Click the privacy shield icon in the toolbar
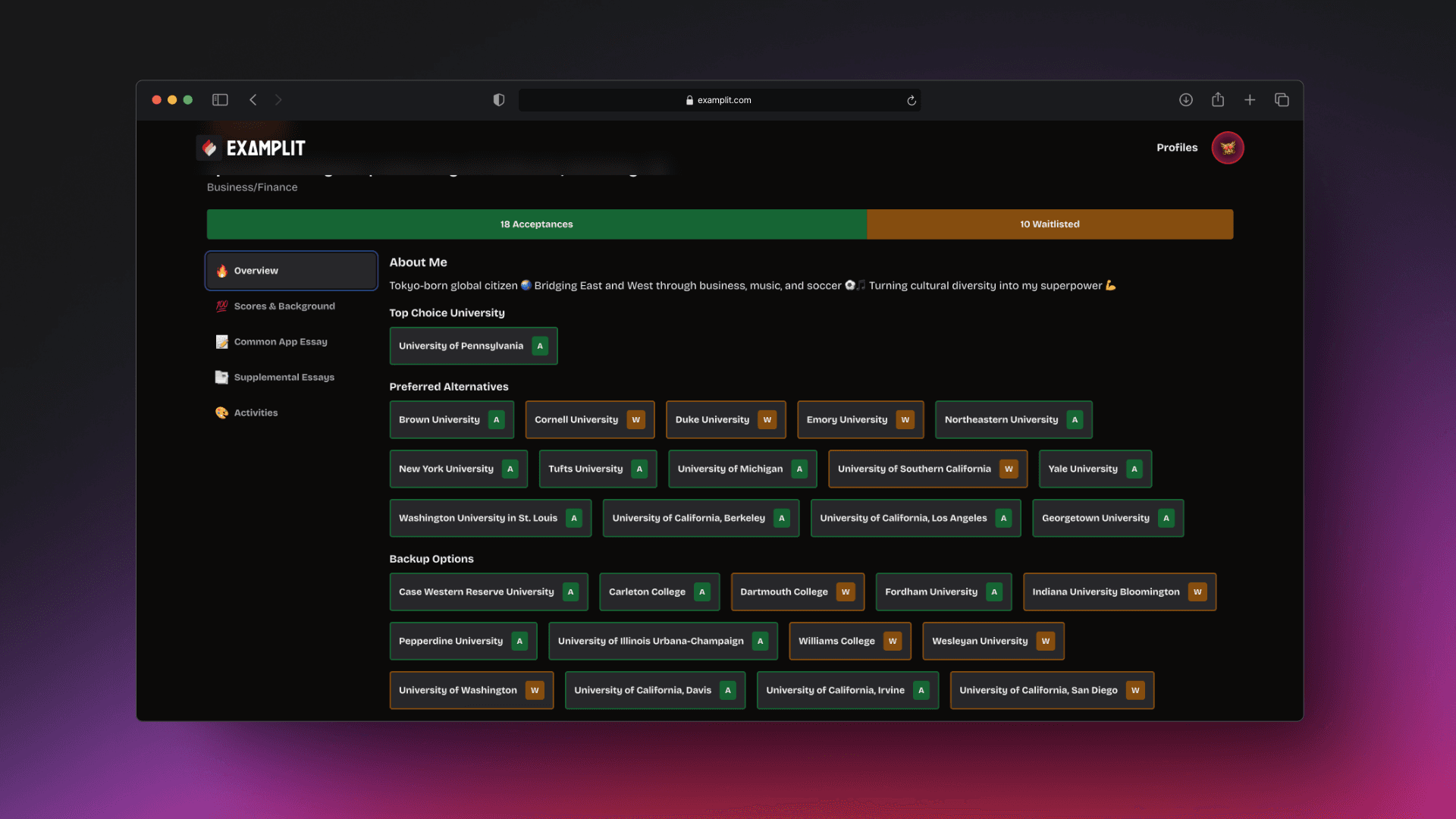 [498, 99]
